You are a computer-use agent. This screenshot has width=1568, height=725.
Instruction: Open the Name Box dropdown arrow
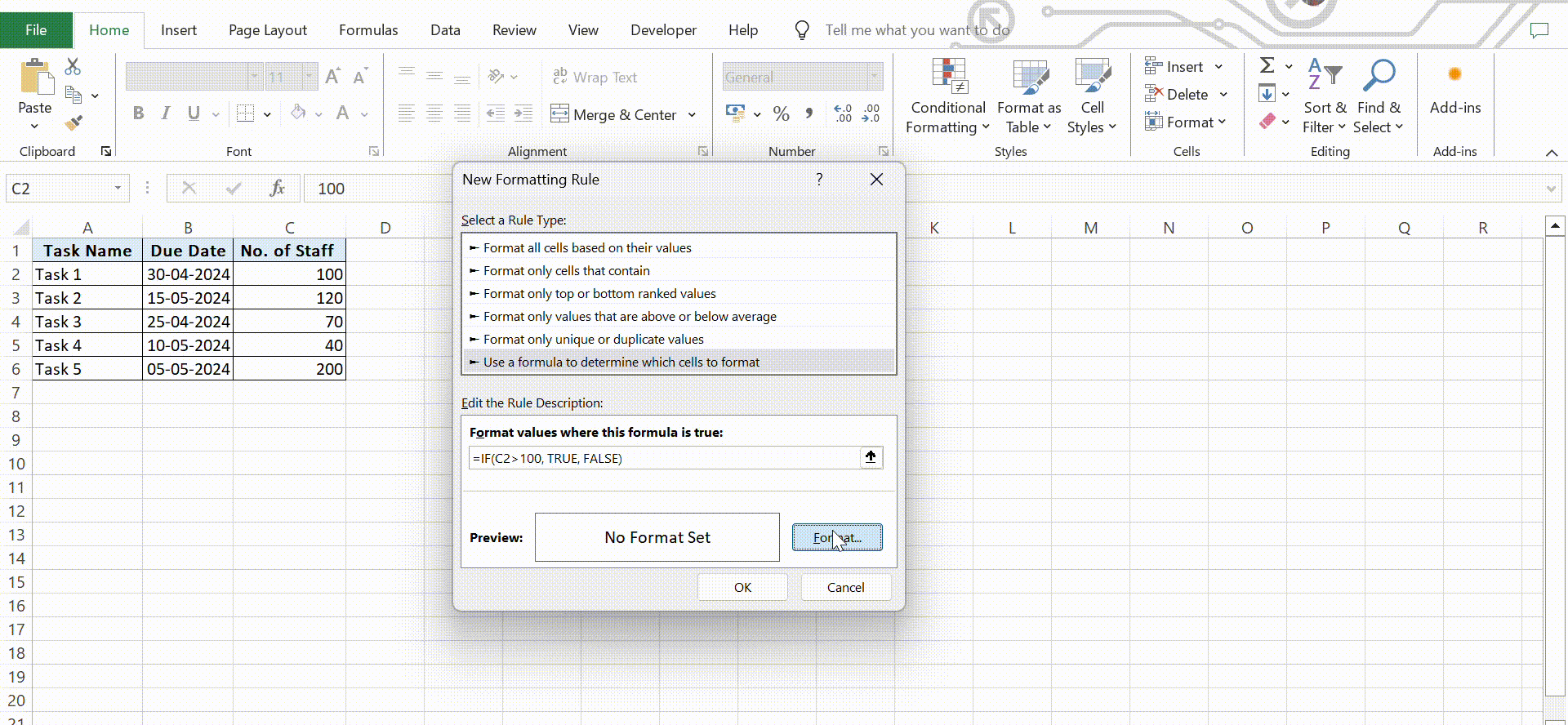click(x=118, y=188)
